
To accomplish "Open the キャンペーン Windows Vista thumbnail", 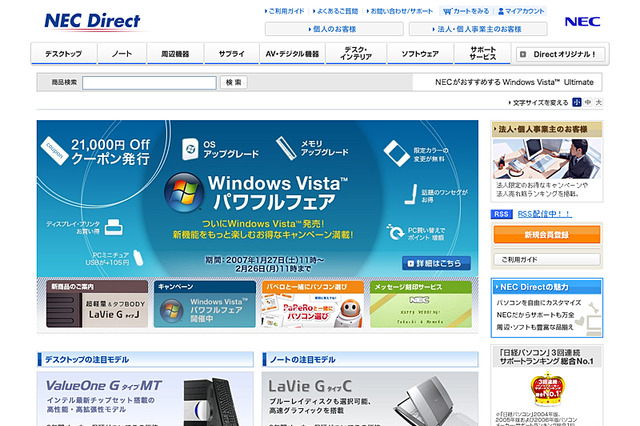I will pos(205,304).
